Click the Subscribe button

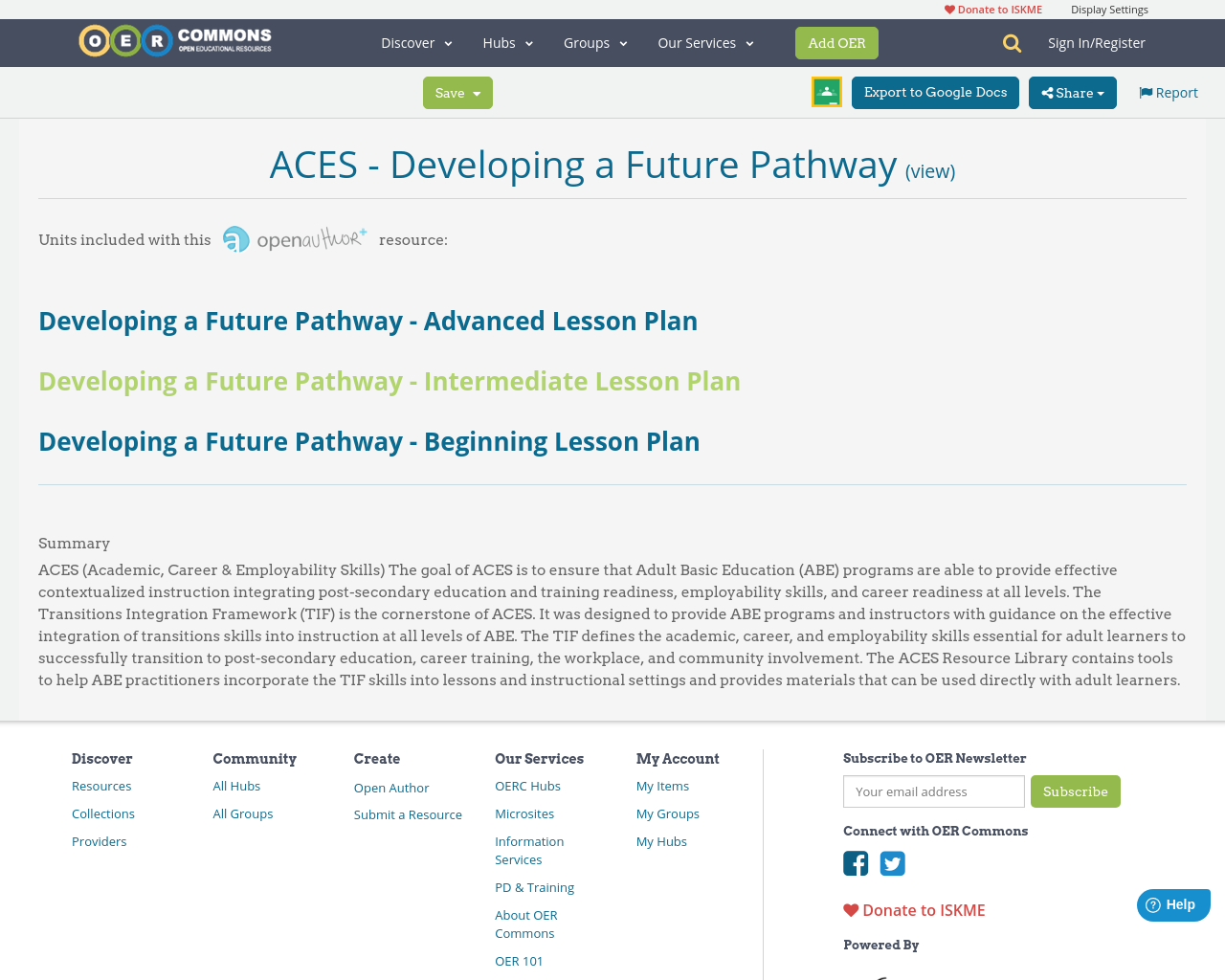[x=1076, y=791]
